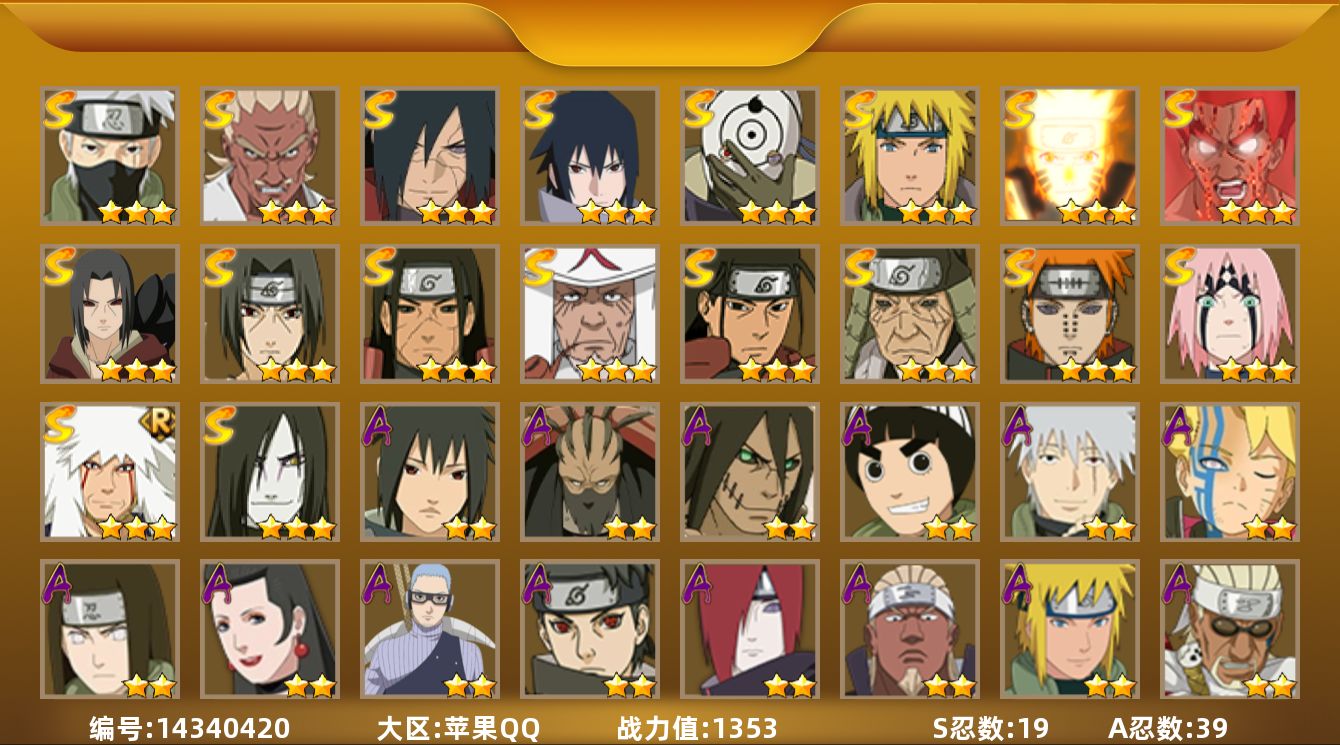1340x745 pixels.
Task: Open the woman with red earrings card
Action: click(x=270, y=629)
